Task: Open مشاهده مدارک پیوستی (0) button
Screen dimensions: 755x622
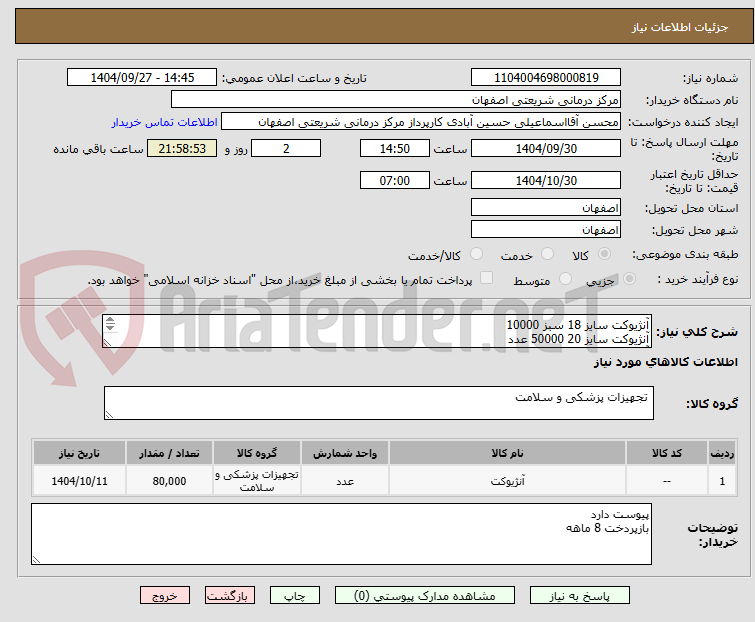Action: coord(424,596)
